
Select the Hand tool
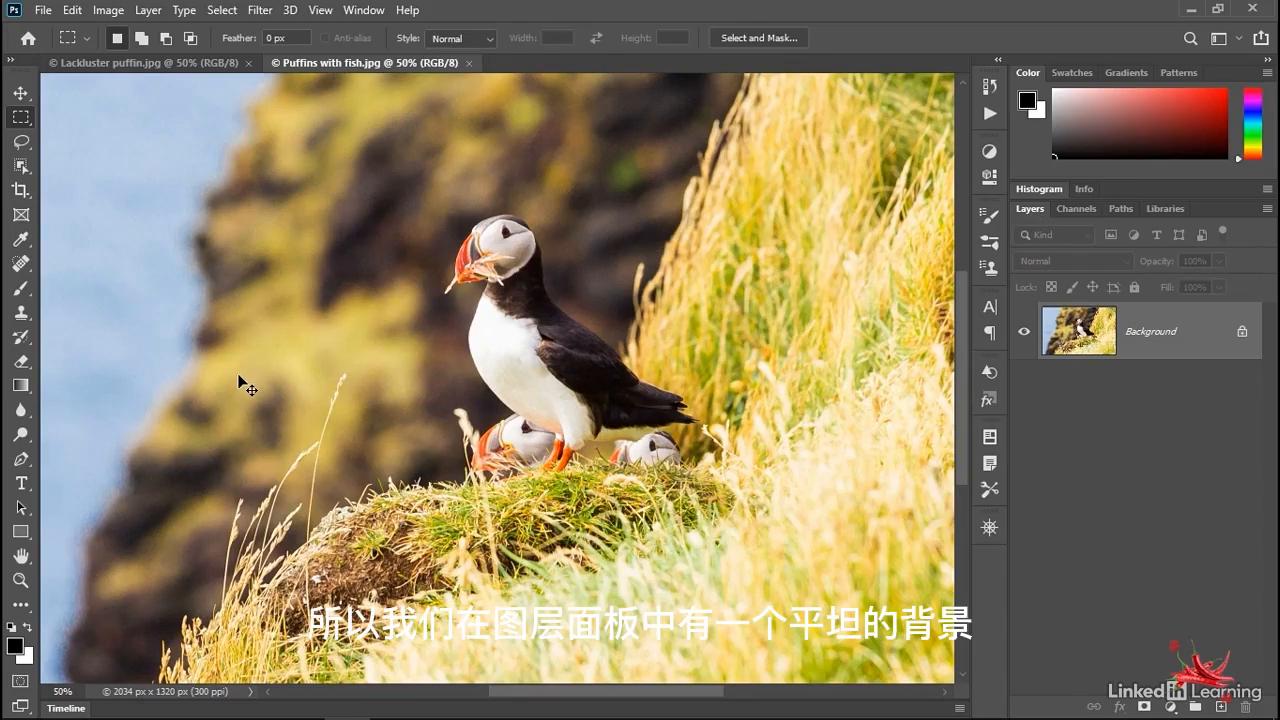21,556
